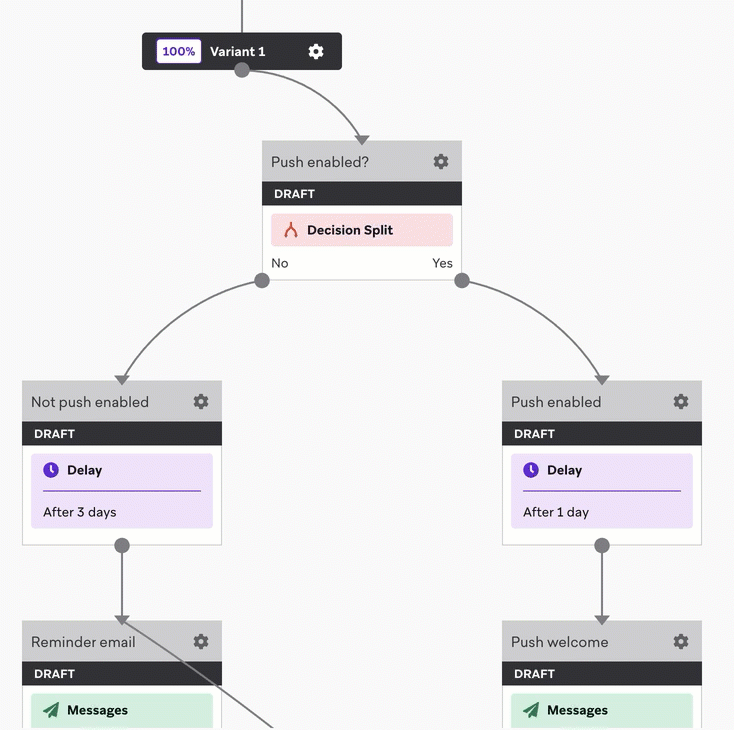734x730 pixels.
Task: Open gear settings on Push enabled delay step
Action: (x=681, y=401)
